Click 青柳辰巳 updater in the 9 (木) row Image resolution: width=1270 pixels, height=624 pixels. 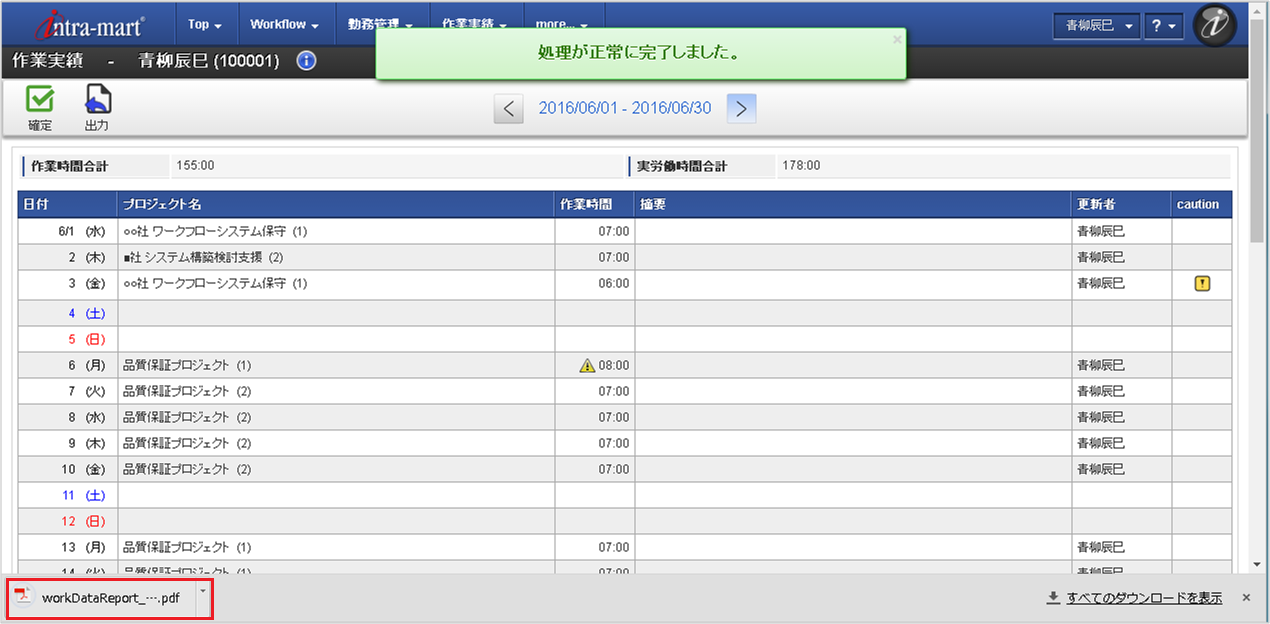click(1121, 443)
